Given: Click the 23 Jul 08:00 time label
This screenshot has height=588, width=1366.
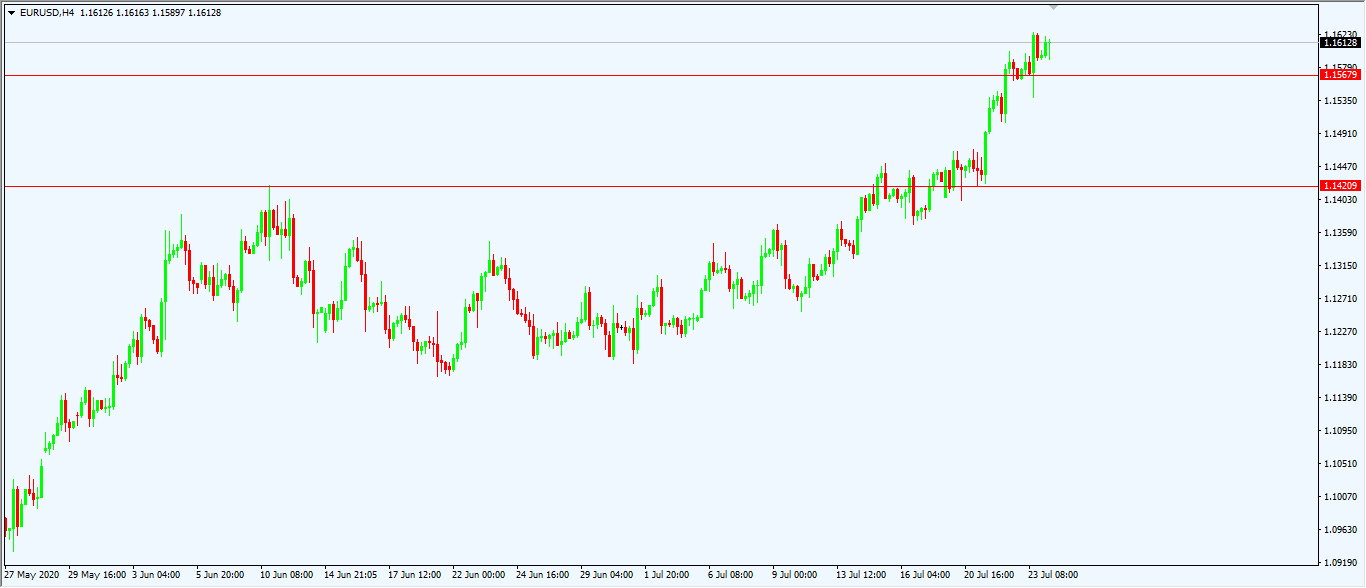Looking at the screenshot, I should pos(1053,575).
